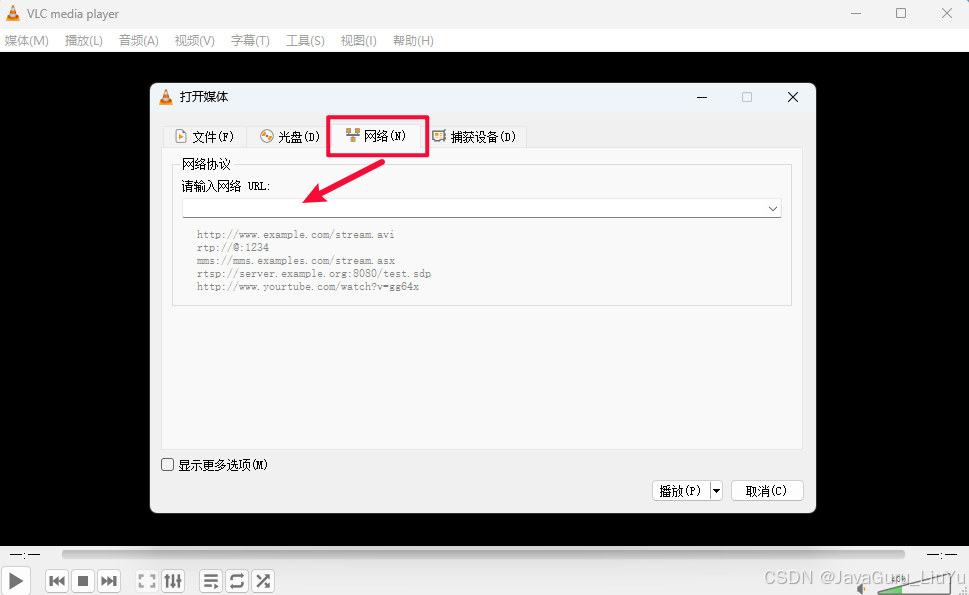Image resolution: width=969 pixels, height=595 pixels.
Task: Toggle the playlist view icon
Action: [x=211, y=581]
